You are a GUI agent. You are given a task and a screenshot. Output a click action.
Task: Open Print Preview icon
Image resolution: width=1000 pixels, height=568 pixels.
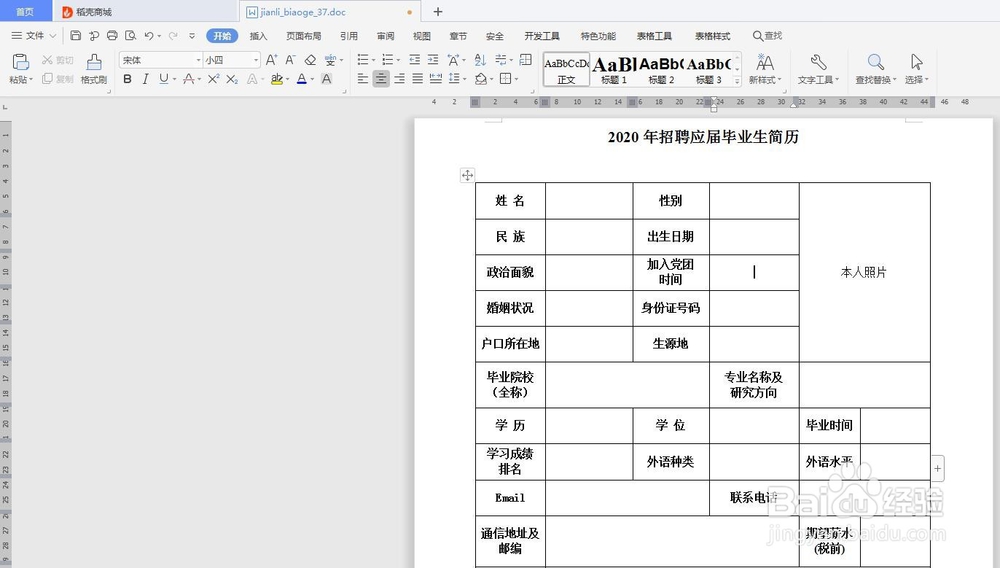click(131, 36)
